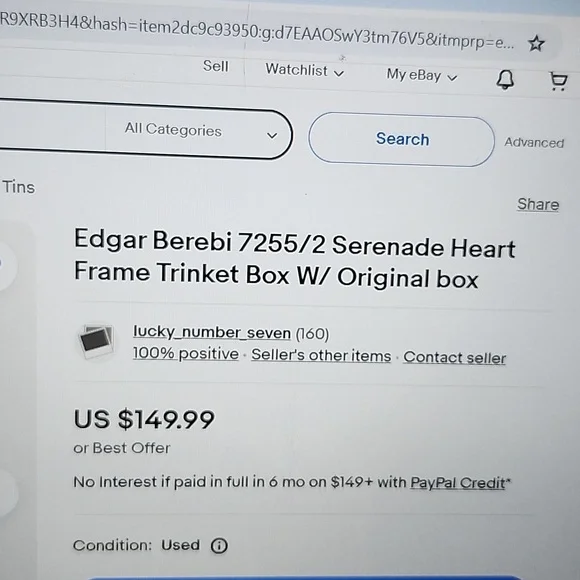
Task: Open lucky_number_seven seller profile
Action: pos(212,332)
